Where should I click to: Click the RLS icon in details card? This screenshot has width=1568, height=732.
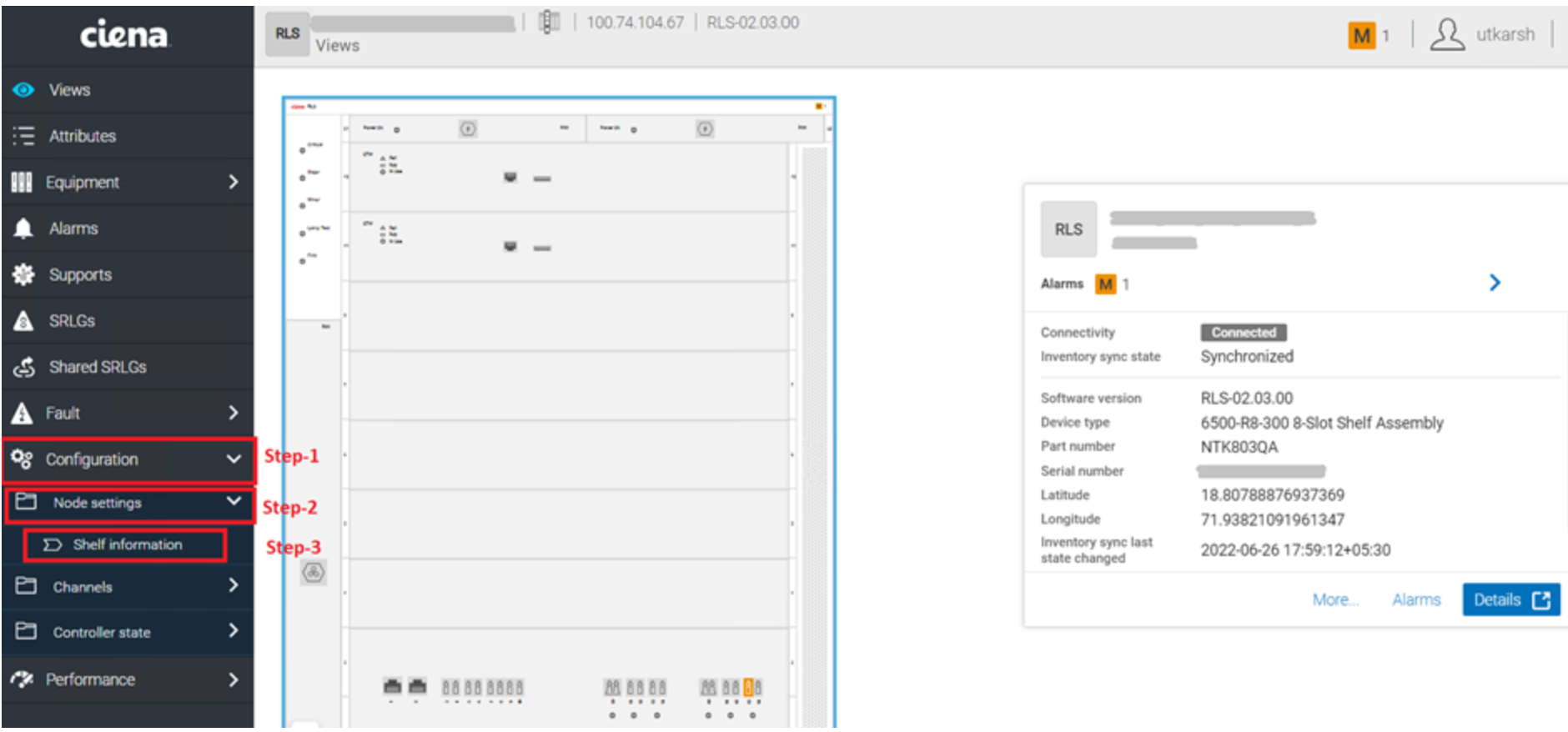tap(1068, 229)
